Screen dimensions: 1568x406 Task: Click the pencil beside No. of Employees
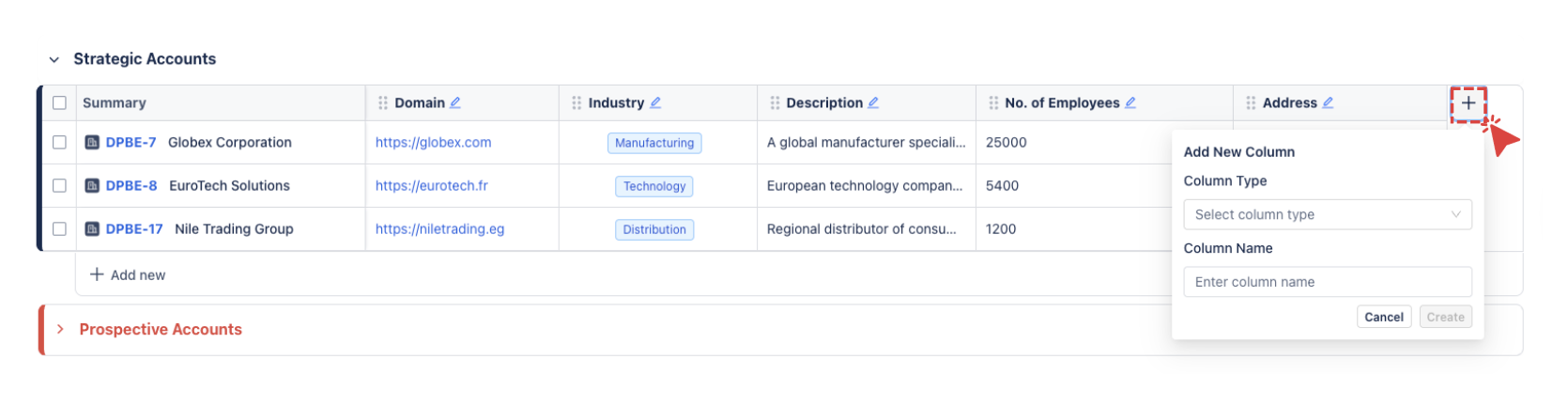click(x=1130, y=102)
